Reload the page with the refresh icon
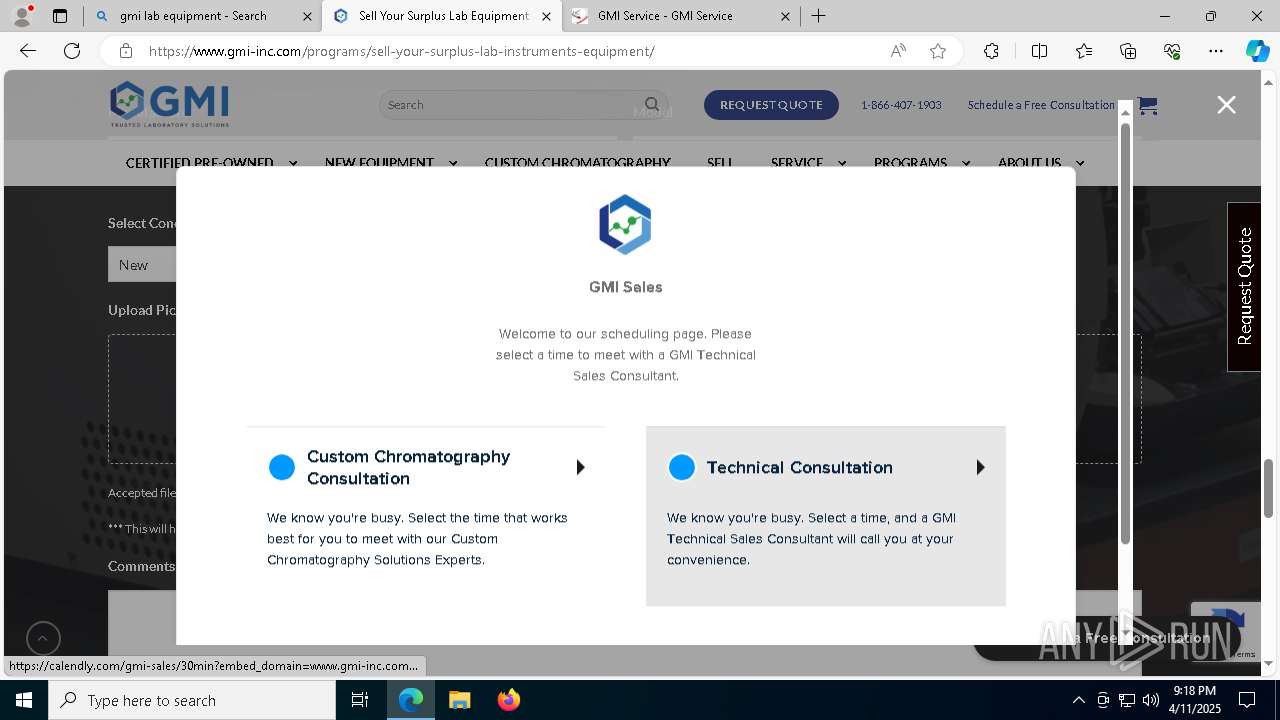The height and width of the screenshot is (720, 1280). (x=72, y=51)
